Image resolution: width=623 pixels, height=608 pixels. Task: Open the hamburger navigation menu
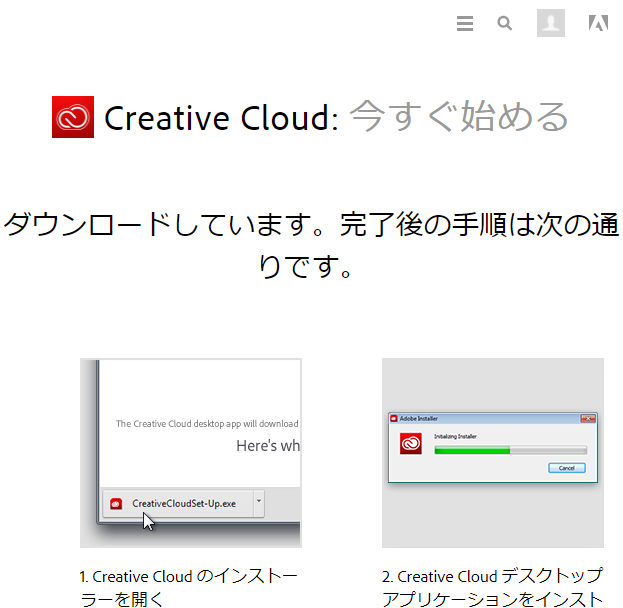(x=464, y=23)
